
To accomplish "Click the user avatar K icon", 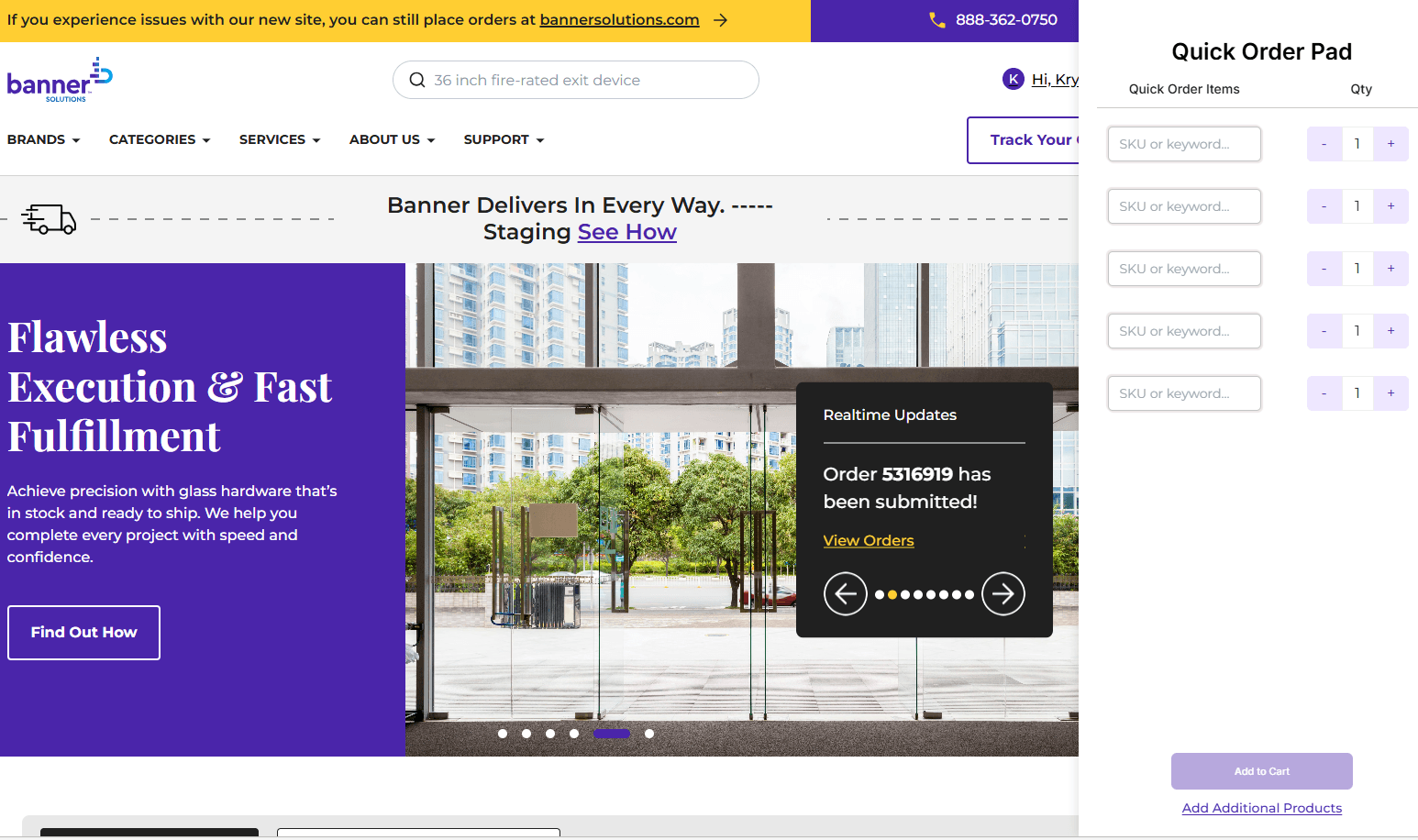I will (1013, 79).
